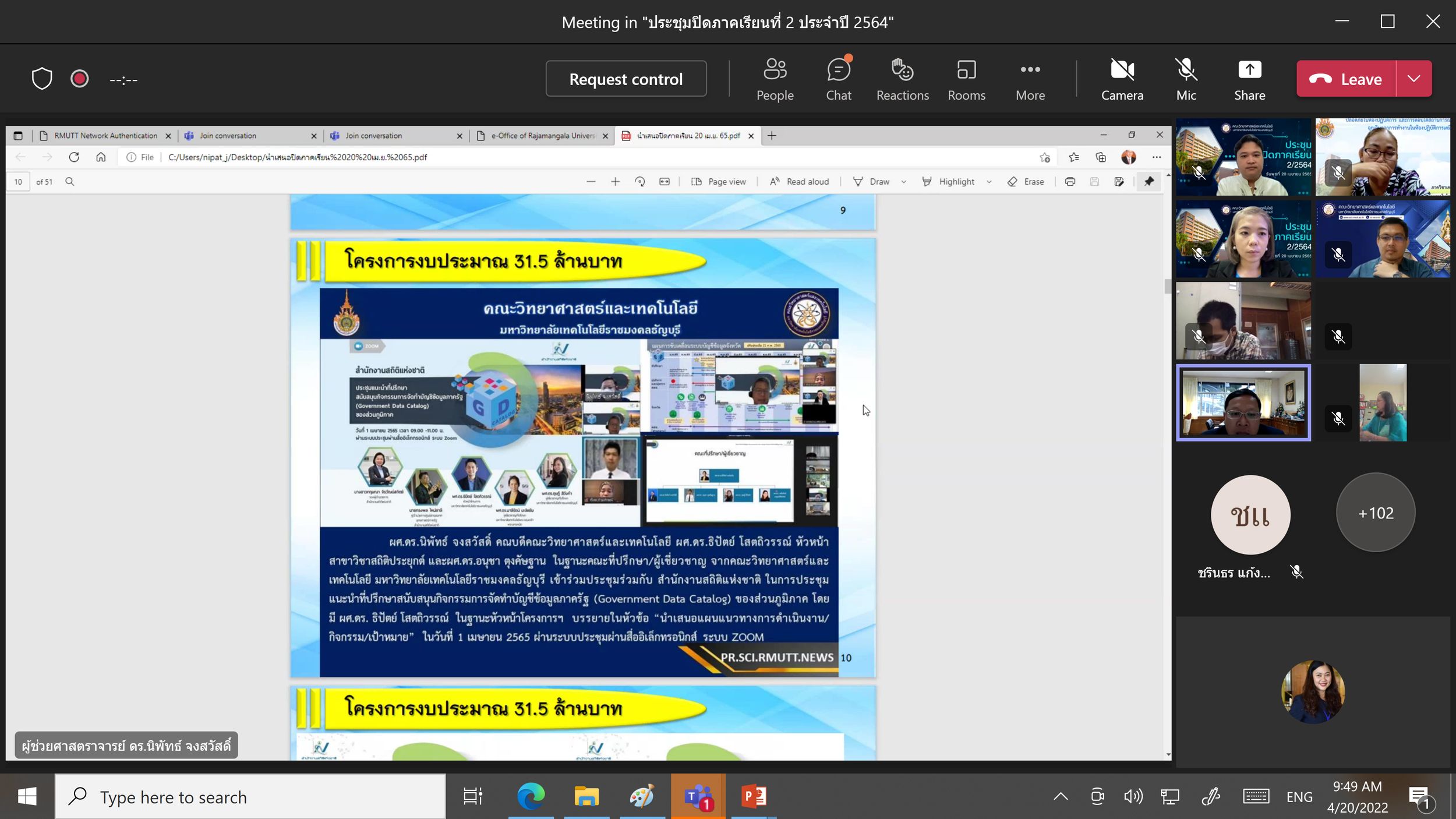Unmute the Mic
This screenshot has width=1456, height=819.
(x=1186, y=80)
